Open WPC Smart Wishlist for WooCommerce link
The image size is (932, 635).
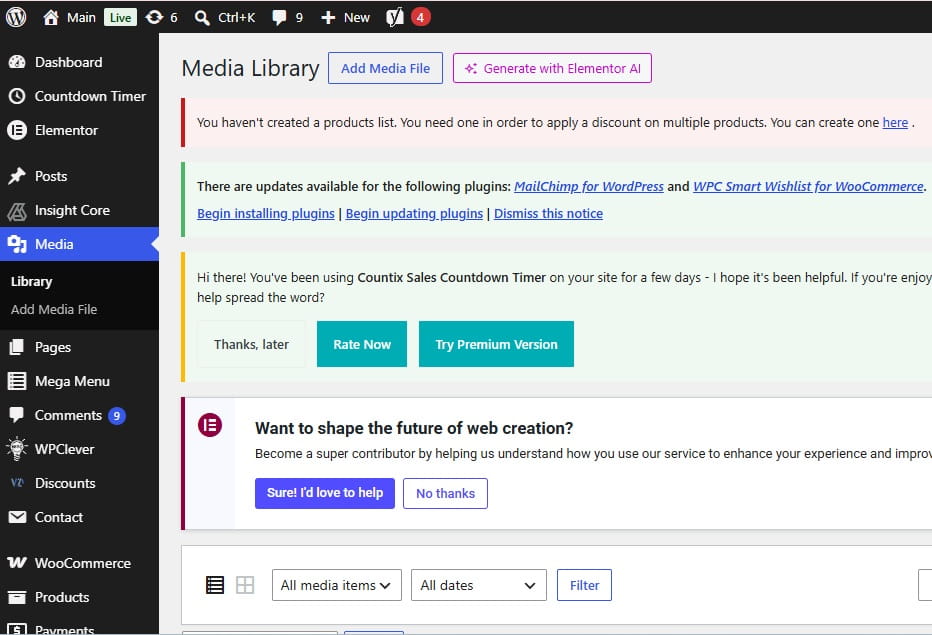(808, 186)
